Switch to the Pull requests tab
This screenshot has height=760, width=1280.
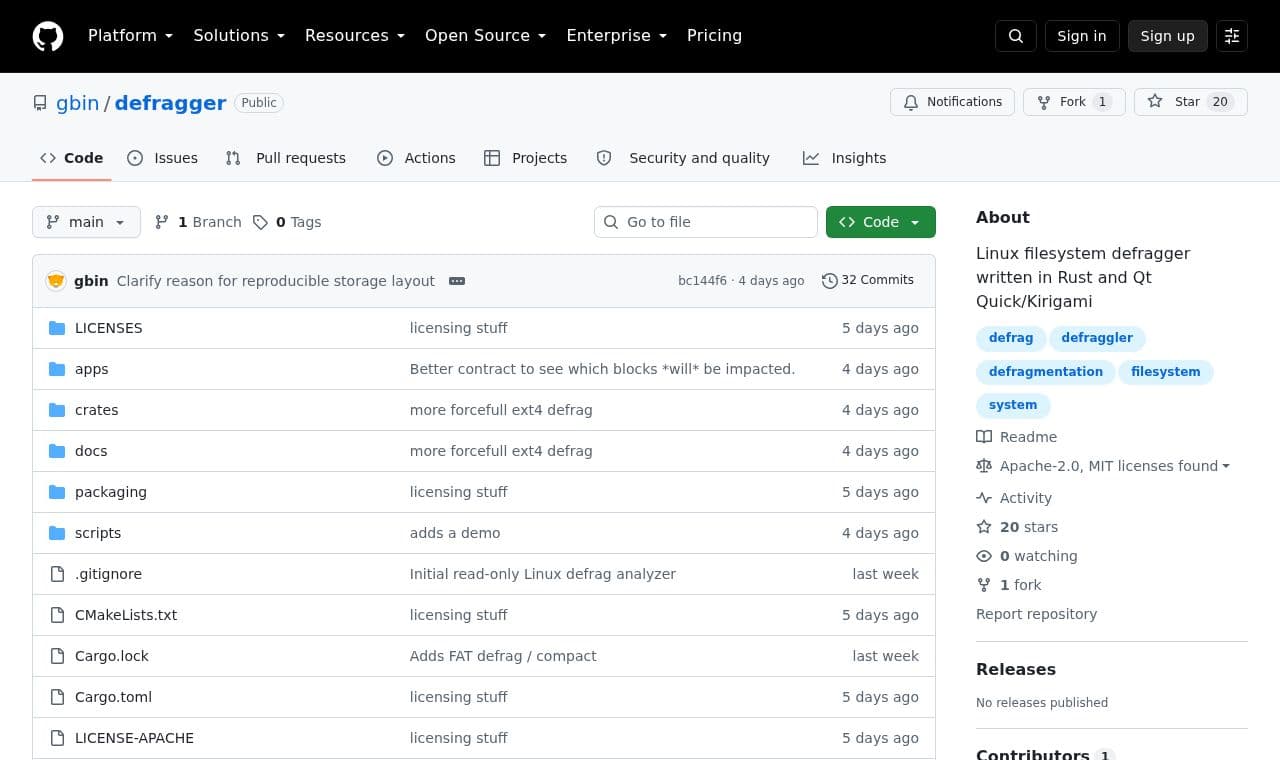285,158
